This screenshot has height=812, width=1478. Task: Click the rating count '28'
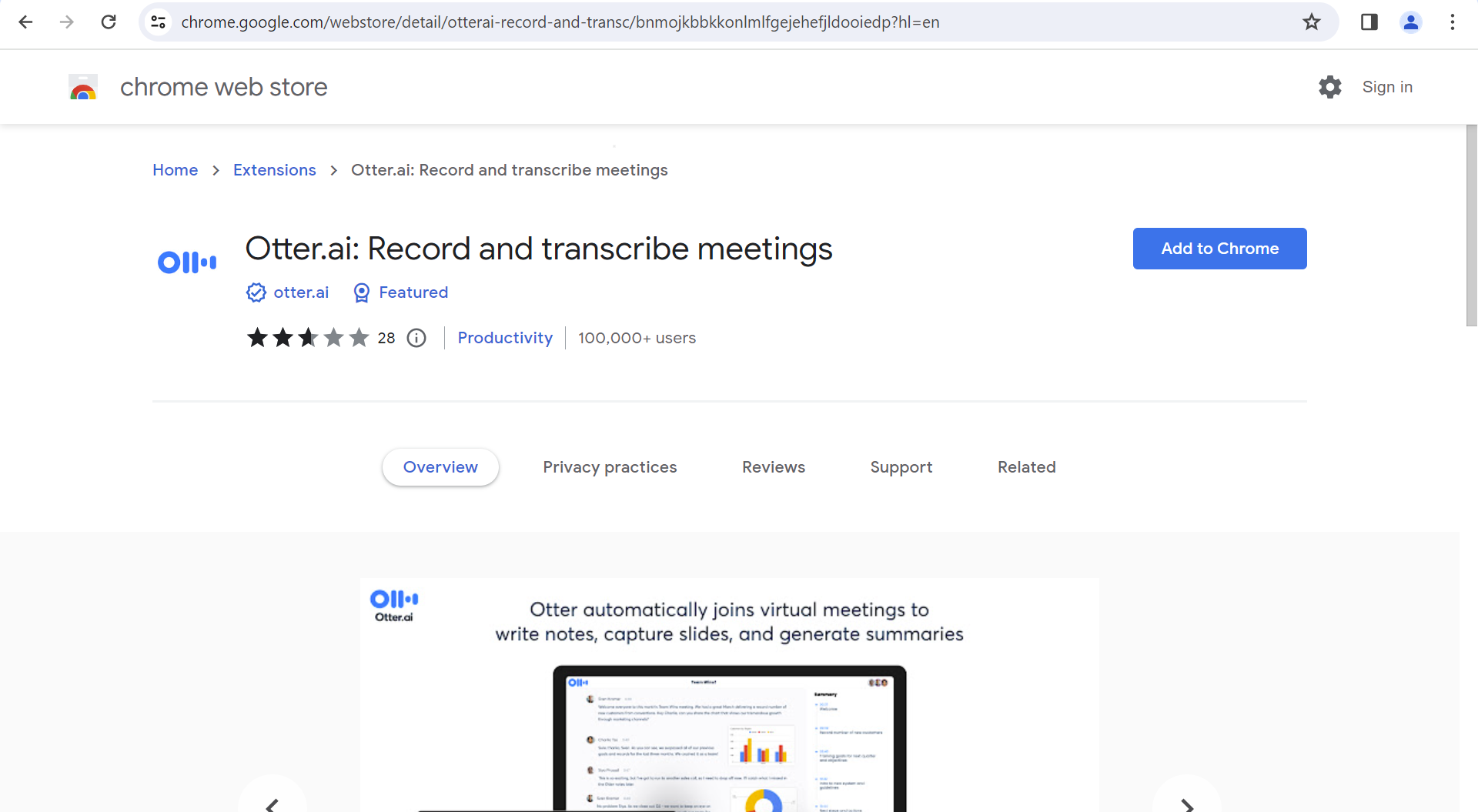386,338
